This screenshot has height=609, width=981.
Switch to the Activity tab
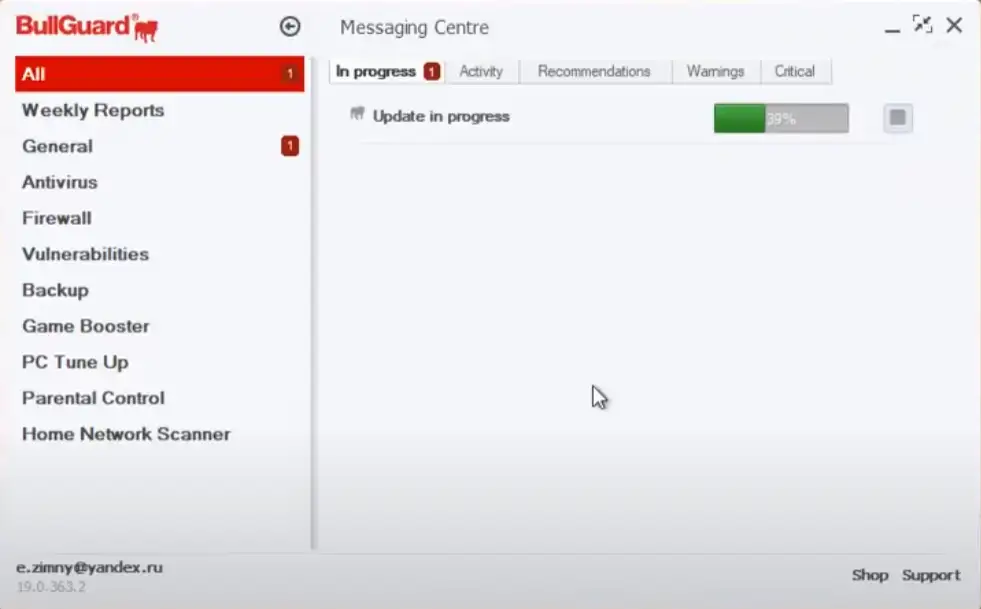tap(481, 71)
